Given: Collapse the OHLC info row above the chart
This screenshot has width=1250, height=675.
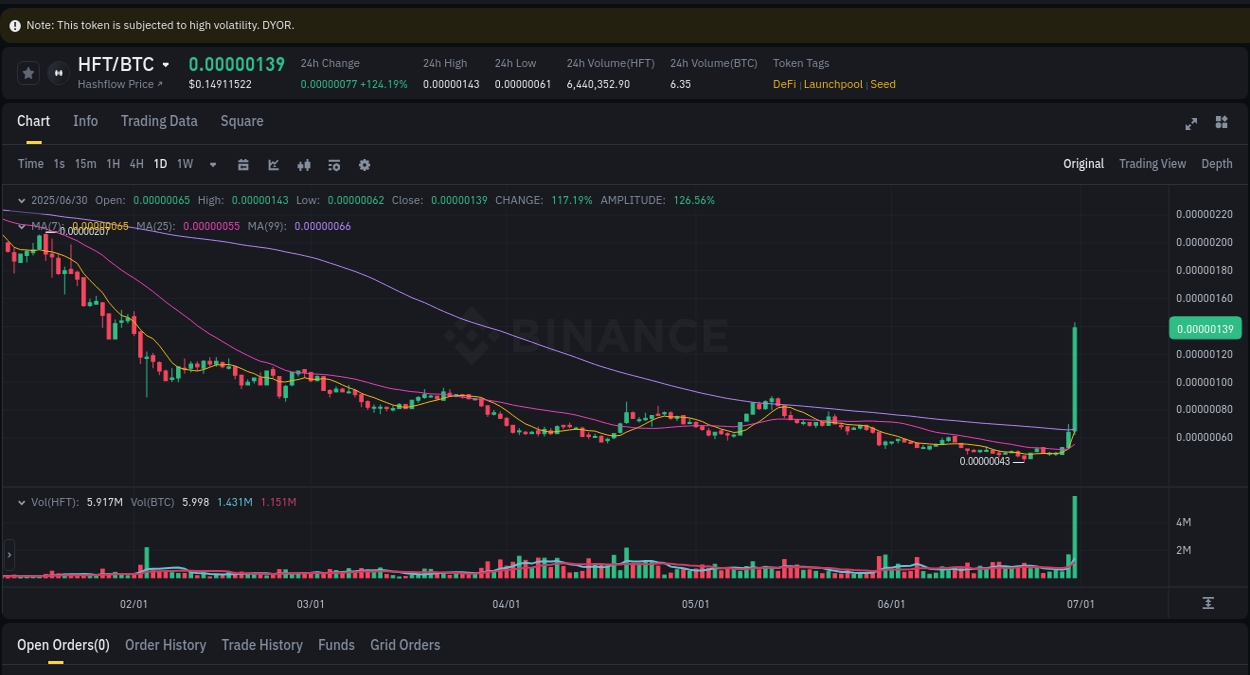Looking at the screenshot, I should click(x=22, y=200).
